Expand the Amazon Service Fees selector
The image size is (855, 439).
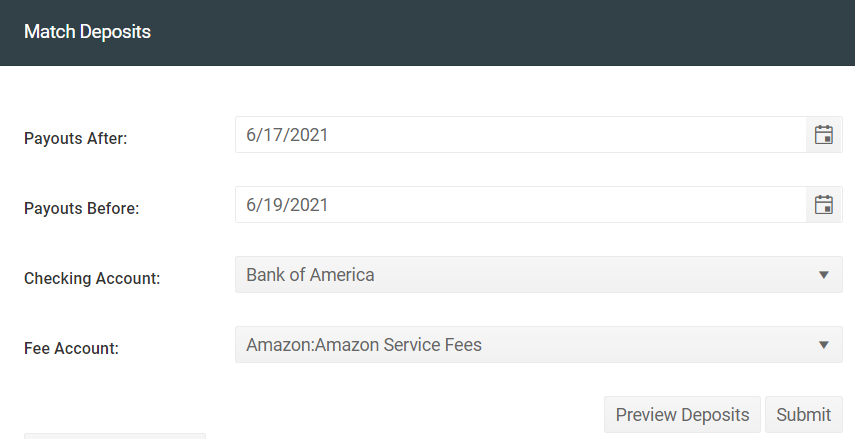[539, 345]
